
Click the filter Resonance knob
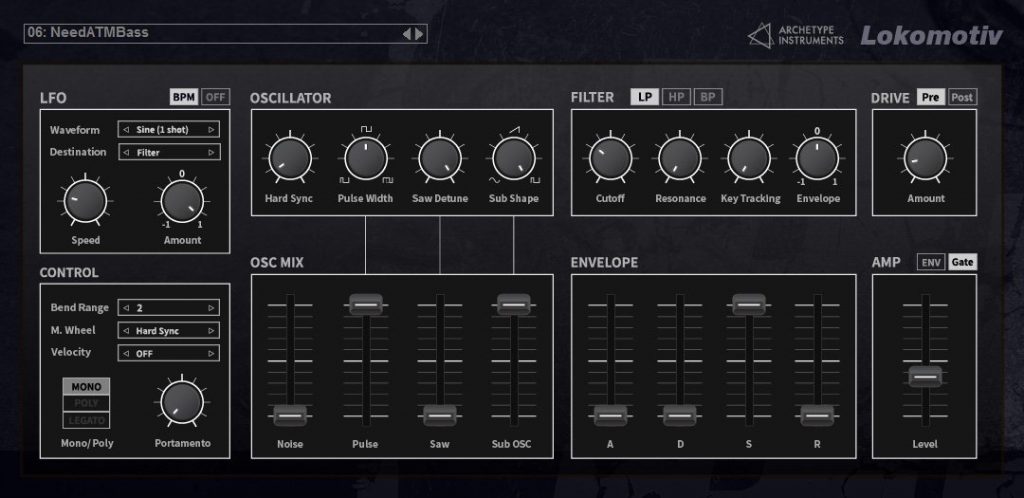tap(680, 159)
